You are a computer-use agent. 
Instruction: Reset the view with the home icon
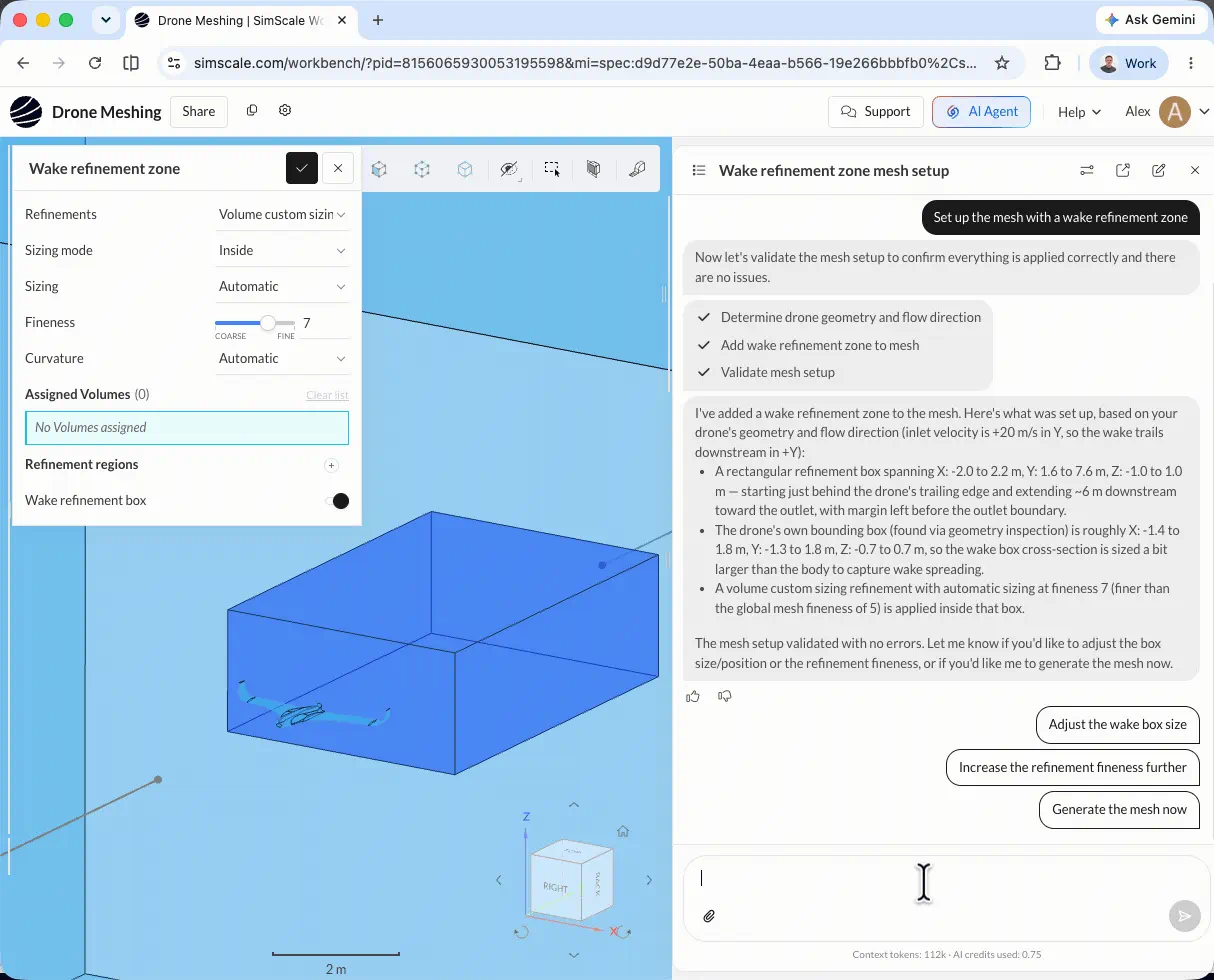pyautogui.click(x=623, y=831)
